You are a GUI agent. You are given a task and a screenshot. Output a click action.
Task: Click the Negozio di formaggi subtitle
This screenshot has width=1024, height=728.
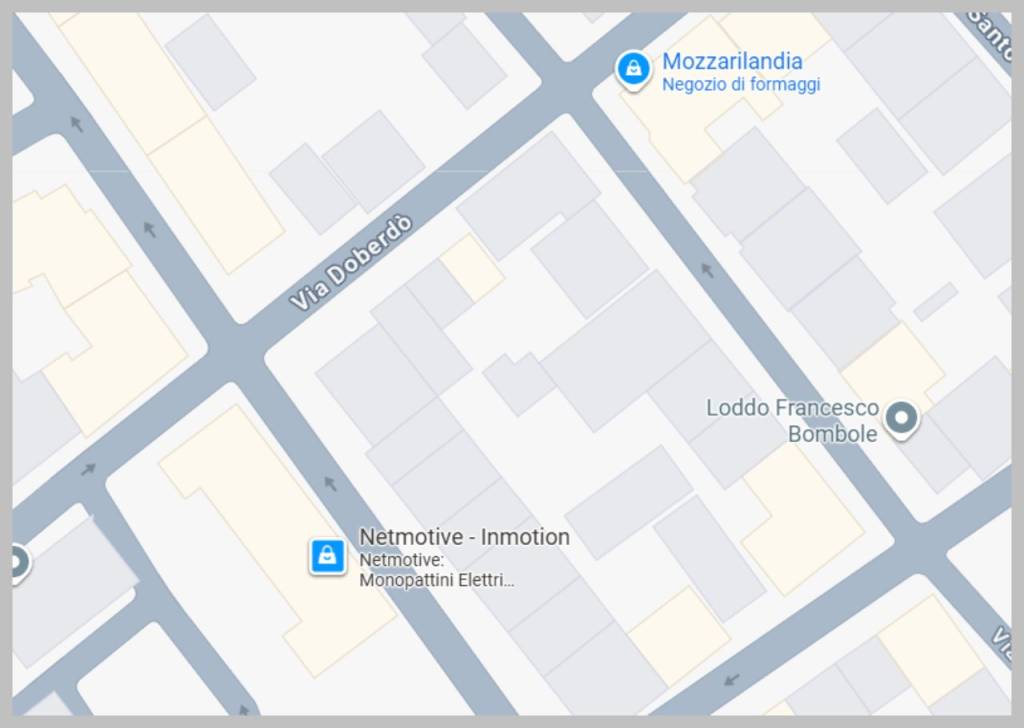point(741,85)
